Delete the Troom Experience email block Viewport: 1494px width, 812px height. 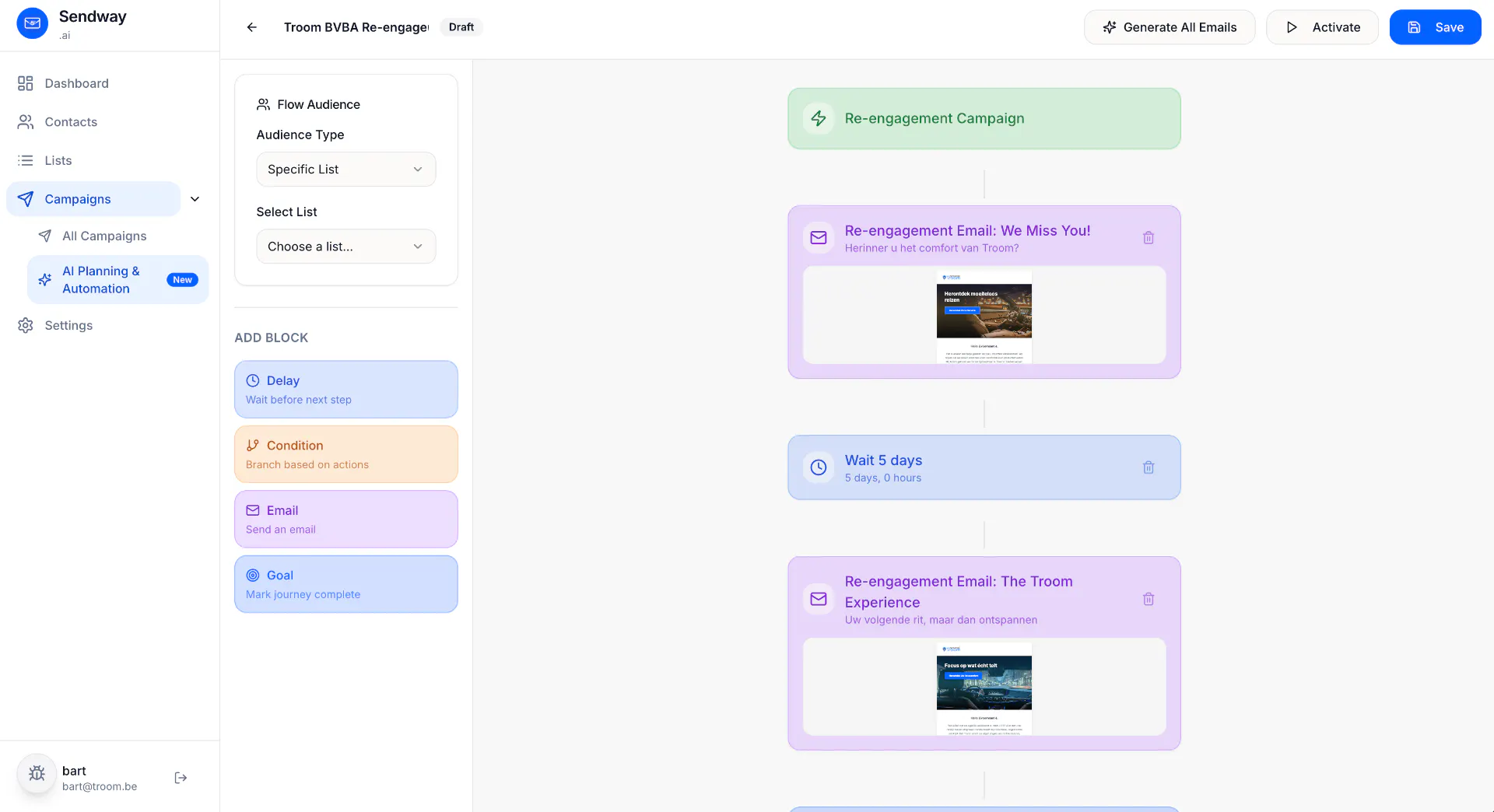coord(1149,599)
